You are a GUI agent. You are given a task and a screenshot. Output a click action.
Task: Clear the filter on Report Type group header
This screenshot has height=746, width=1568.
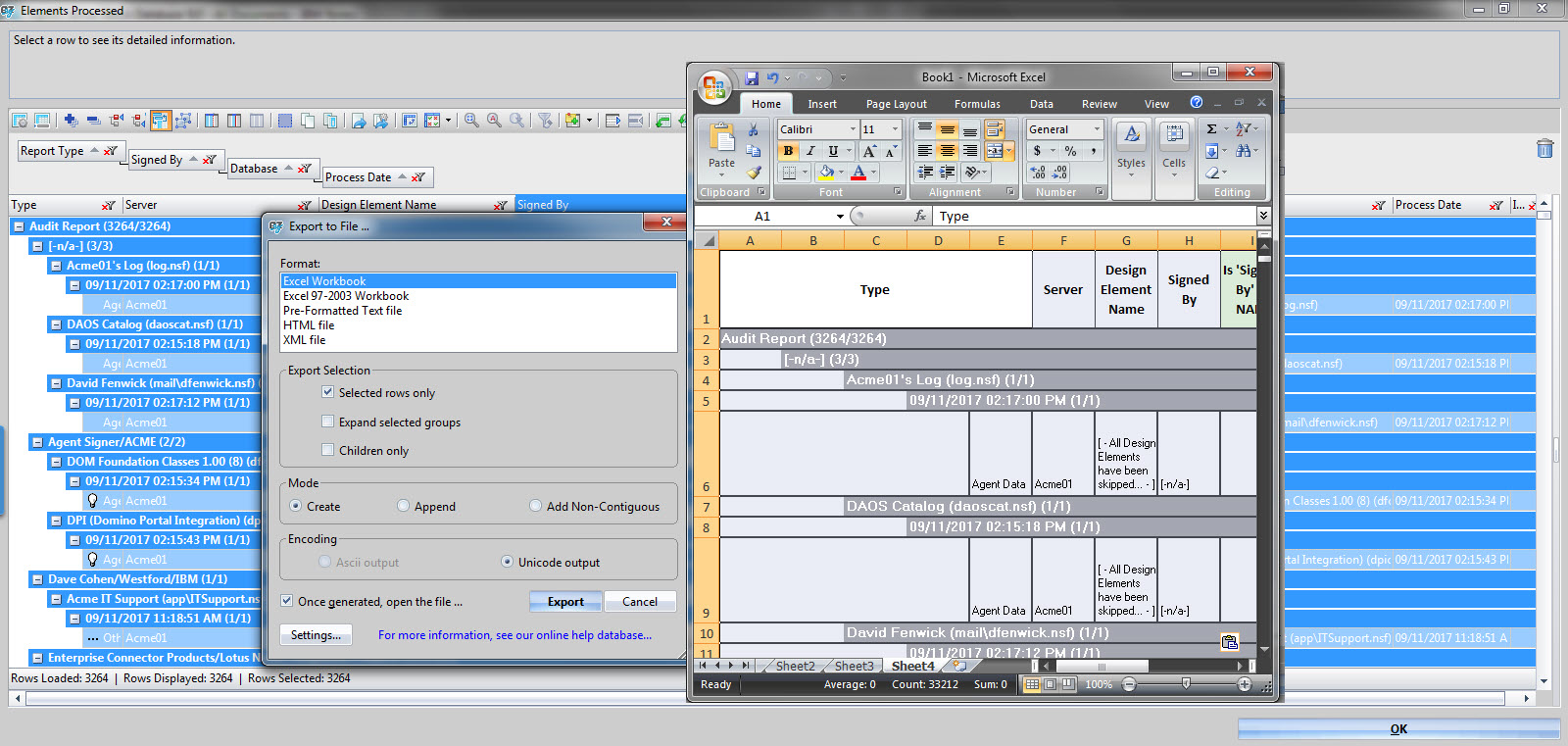tap(110, 151)
